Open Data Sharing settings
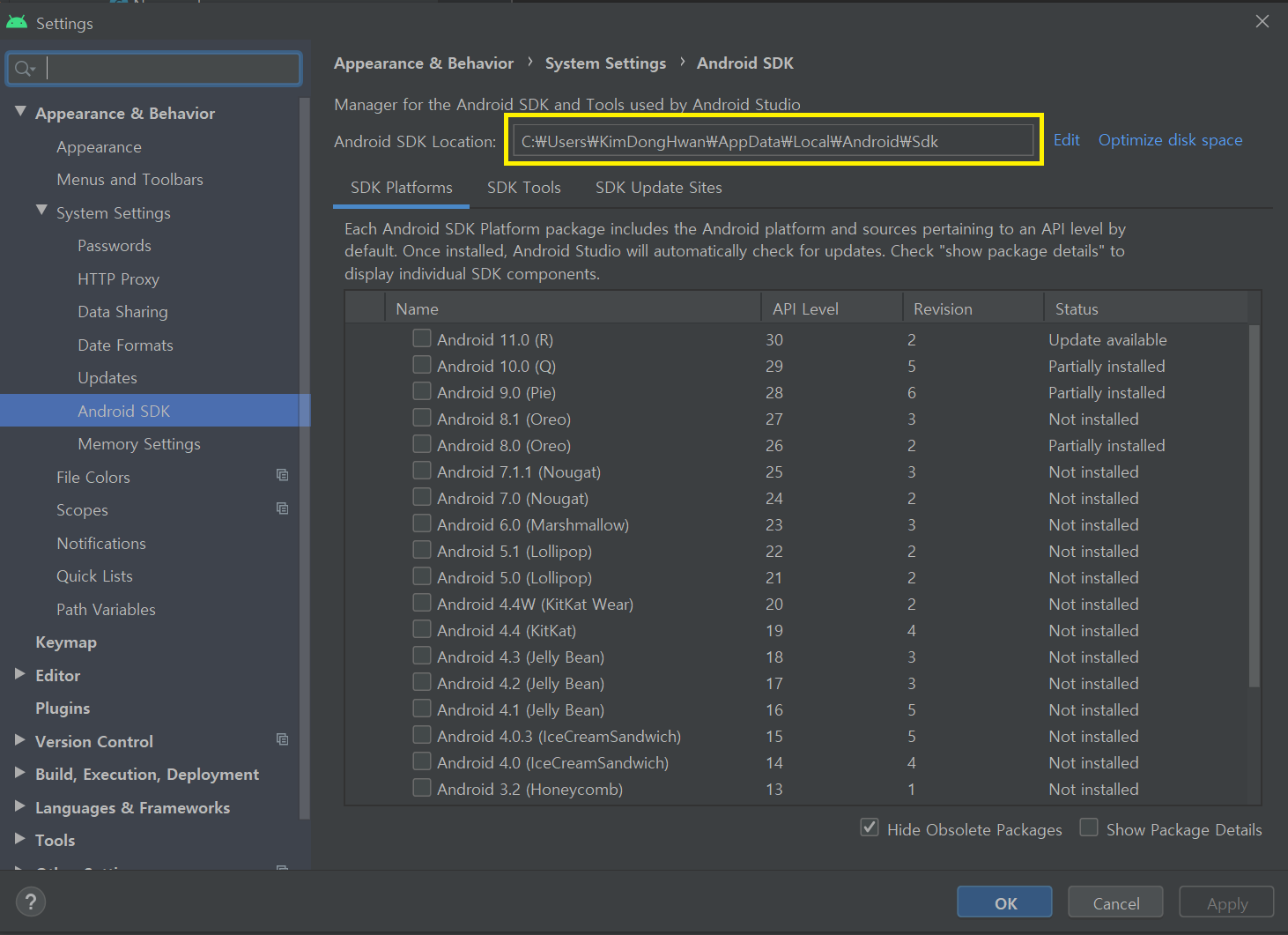1288x935 pixels. tap(122, 312)
